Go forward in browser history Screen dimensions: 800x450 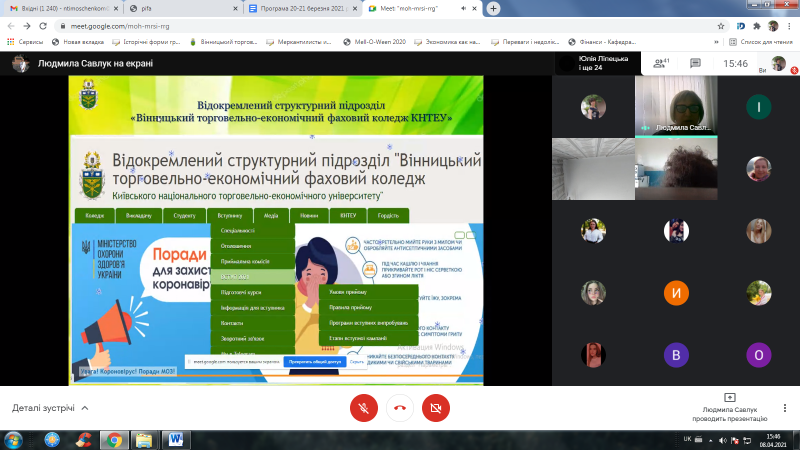(27, 26)
